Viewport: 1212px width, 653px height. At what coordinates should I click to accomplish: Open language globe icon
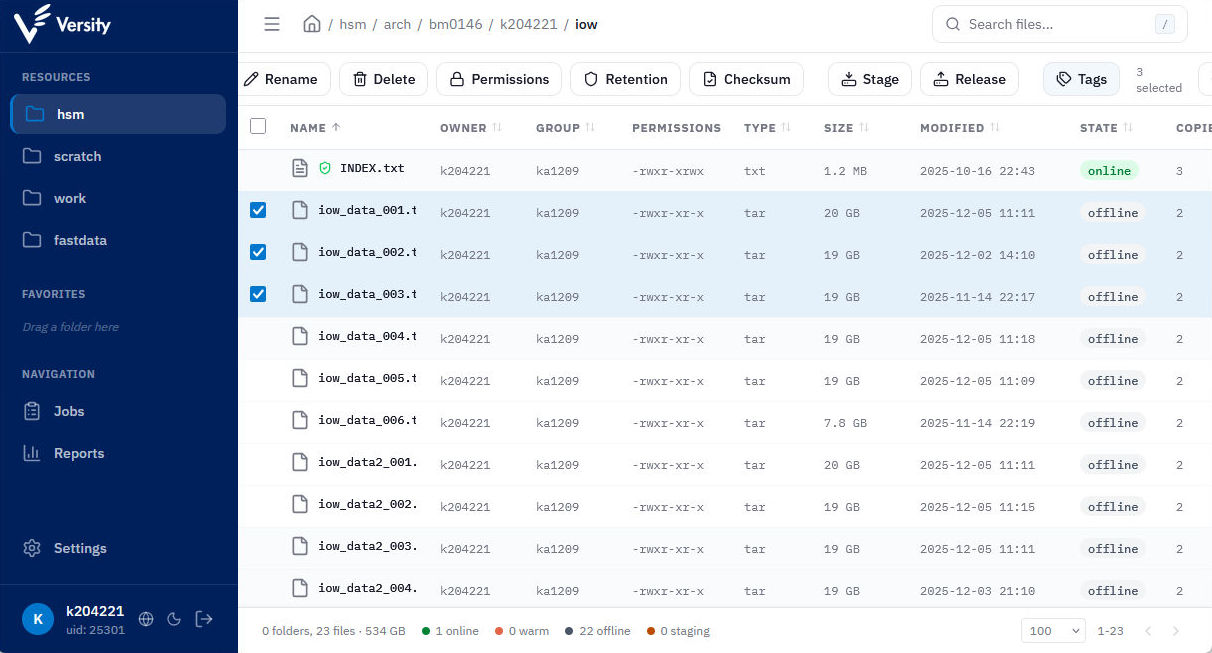146,619
